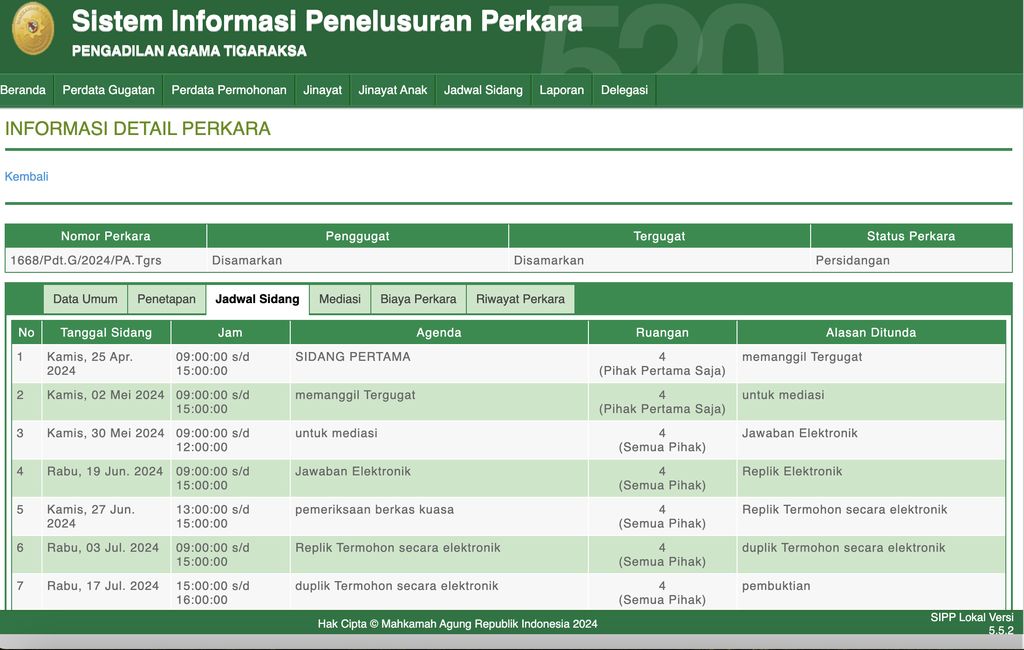Switch to the Mediasi tab
Screen dimensions: 1024x650
click(x=340, y=299)
